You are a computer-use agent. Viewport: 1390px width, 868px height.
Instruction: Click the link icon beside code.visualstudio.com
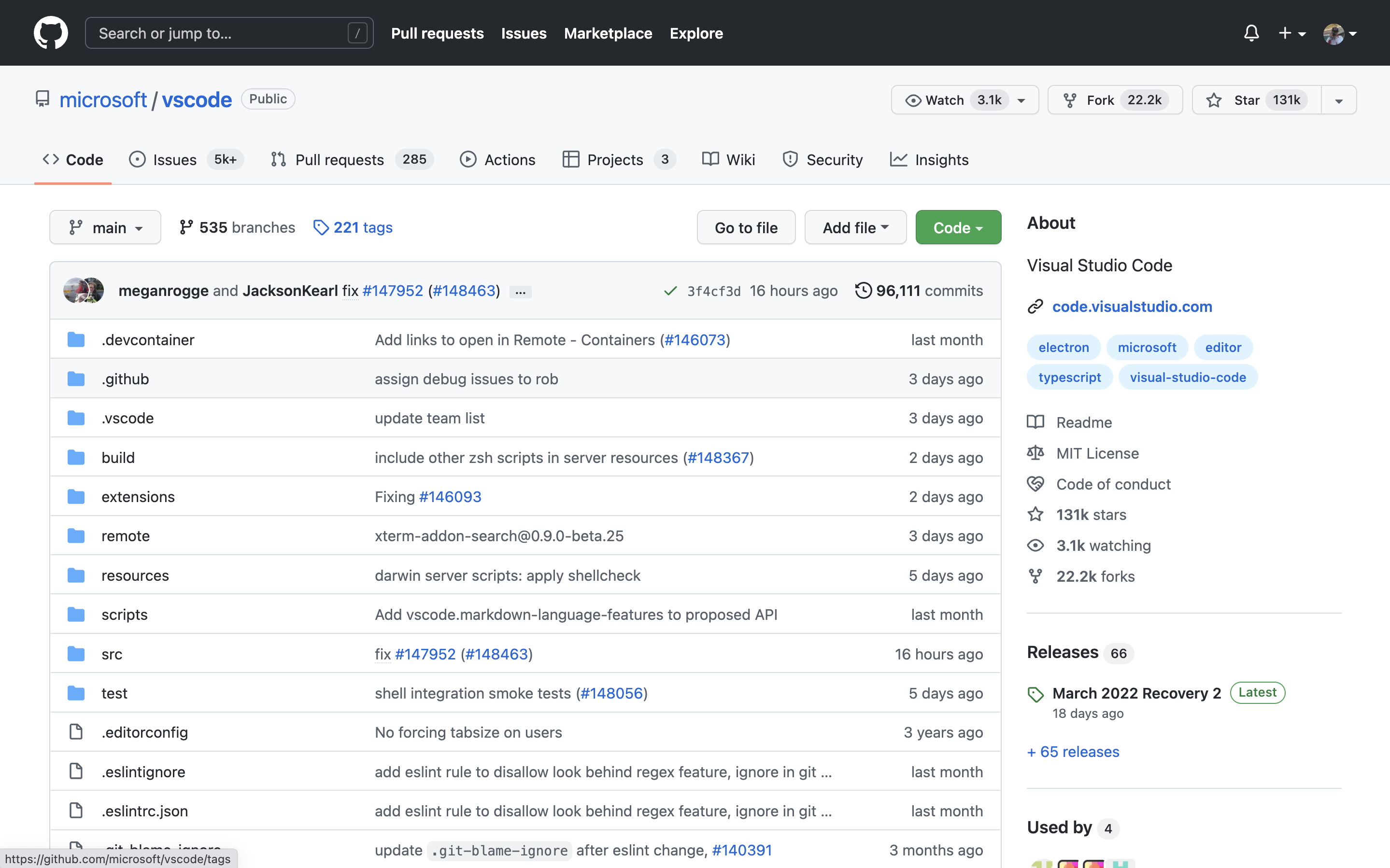click(x=1035, y=307)
